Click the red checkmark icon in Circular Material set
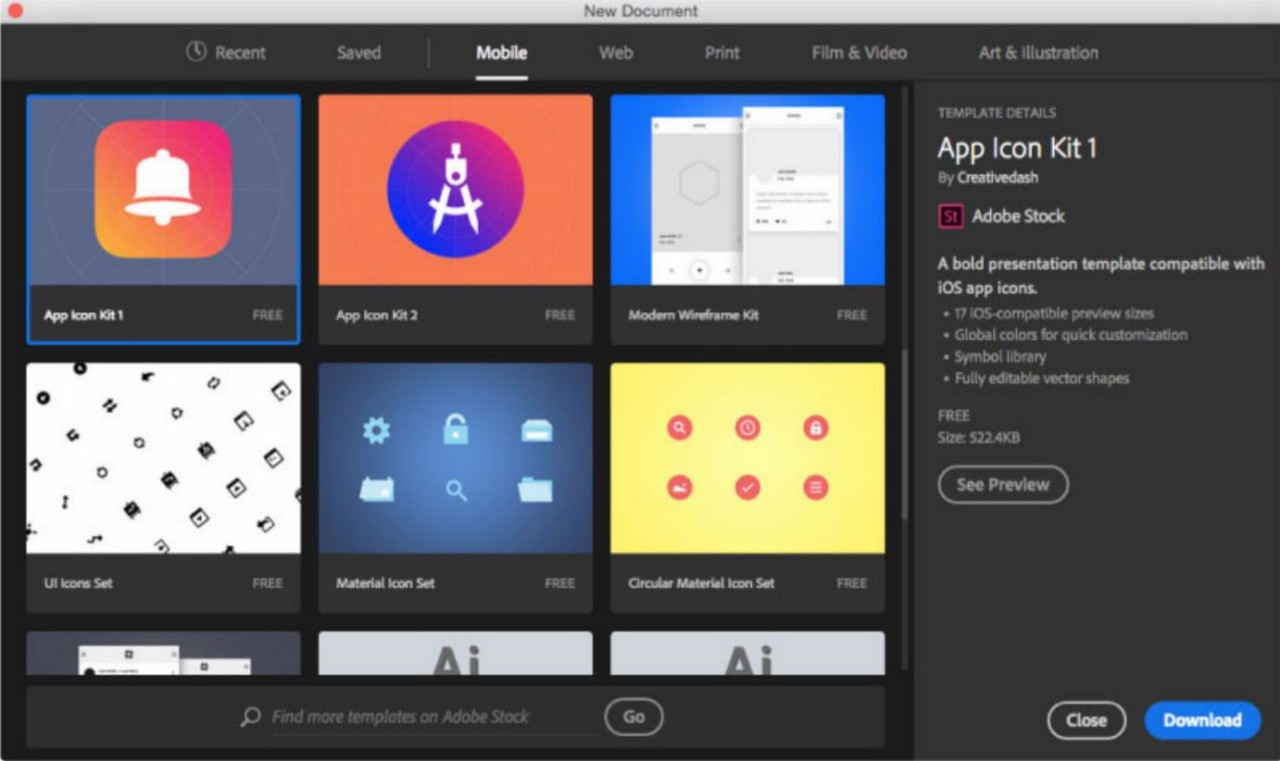 748,487
